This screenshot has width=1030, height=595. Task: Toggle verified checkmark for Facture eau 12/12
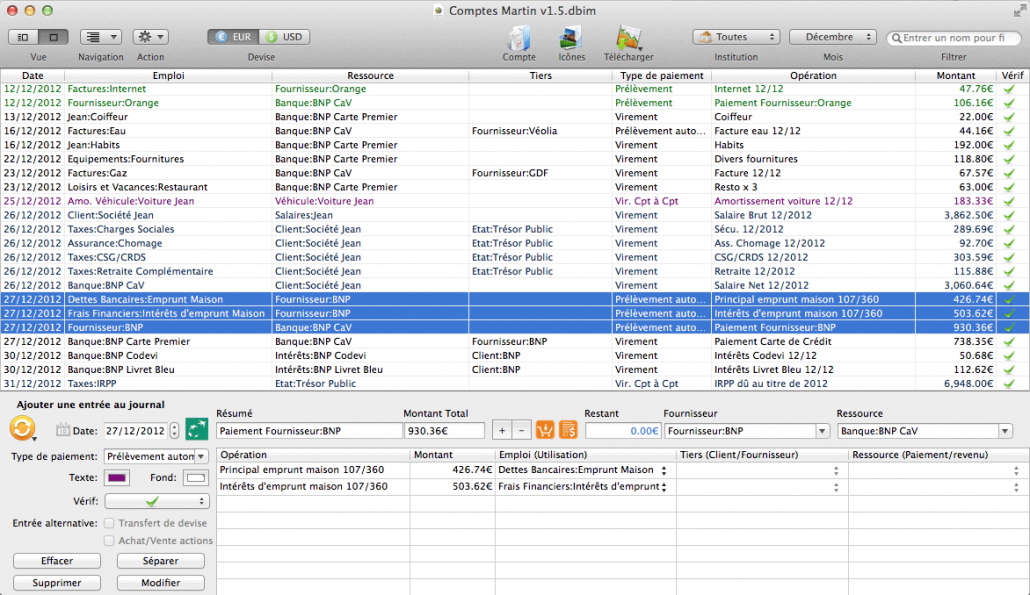(x=1010, y=131)
